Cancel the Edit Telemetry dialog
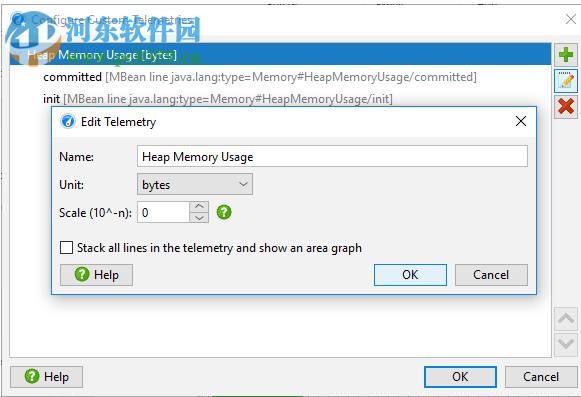 [x=491, y=275]
